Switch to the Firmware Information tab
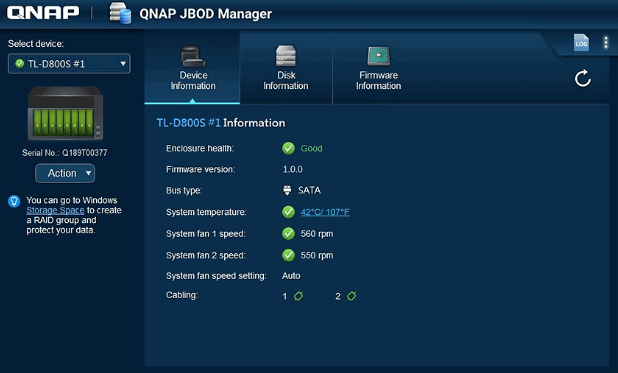 pyautogui.click(x=378, y=68)
